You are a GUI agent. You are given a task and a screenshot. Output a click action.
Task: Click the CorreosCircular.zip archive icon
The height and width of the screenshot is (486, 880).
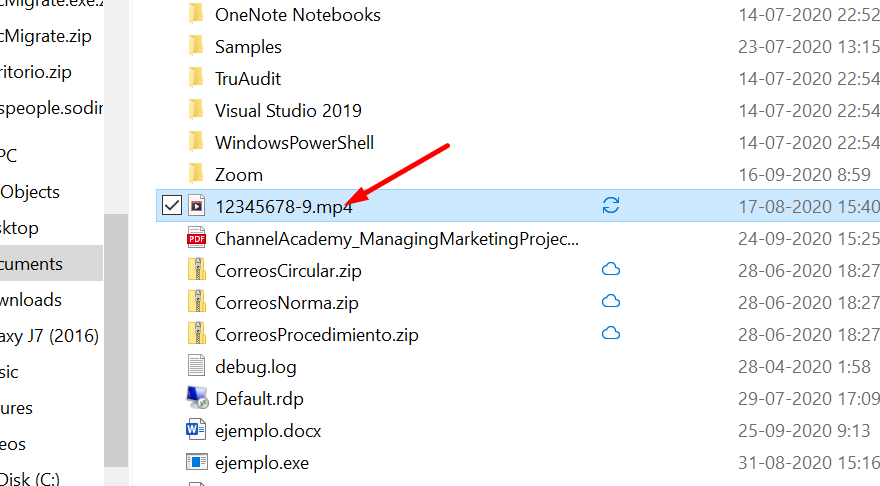(196, 270)
